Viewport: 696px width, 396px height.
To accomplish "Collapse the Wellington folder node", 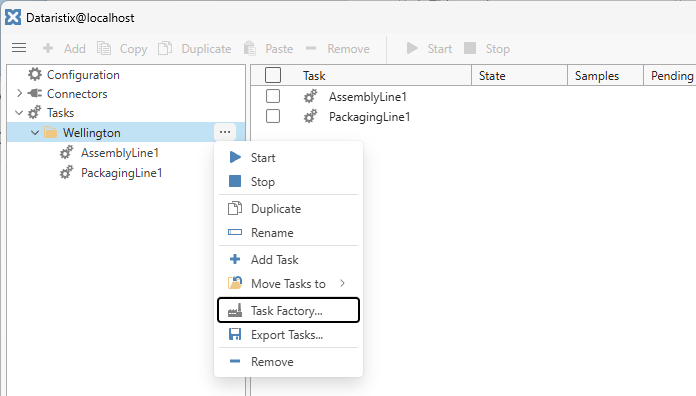I will (35, 132).
